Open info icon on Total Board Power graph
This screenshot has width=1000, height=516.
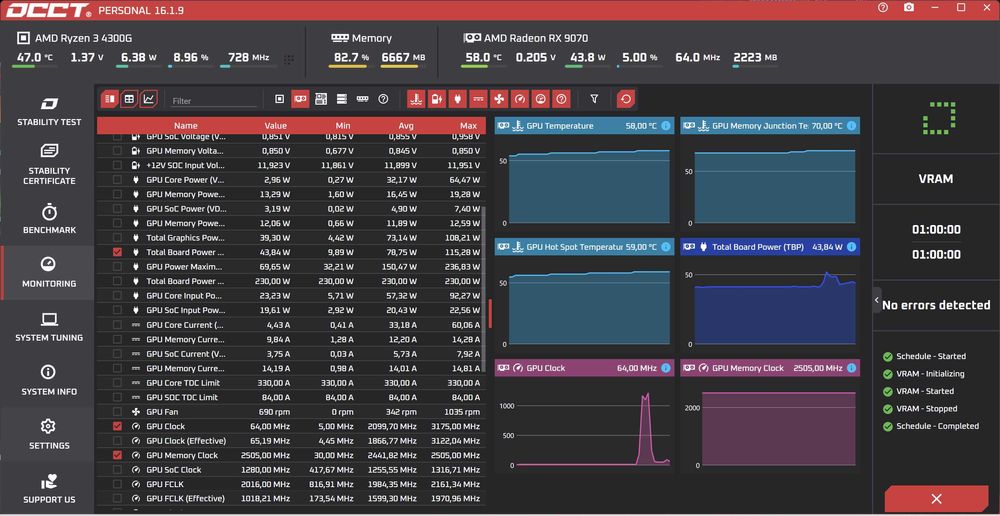point(851,247)
